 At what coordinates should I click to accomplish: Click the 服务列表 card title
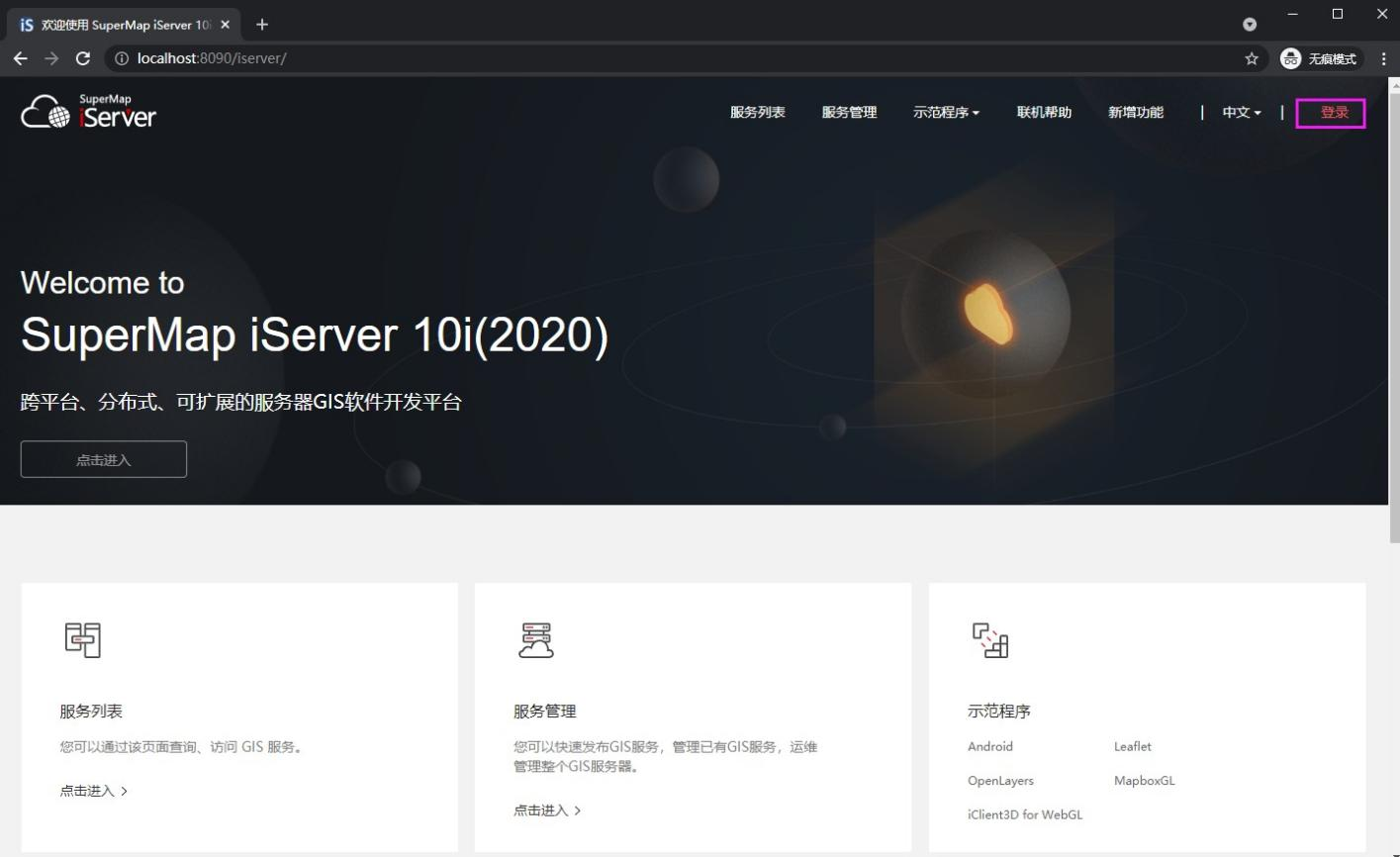click(x=91, y=712)
